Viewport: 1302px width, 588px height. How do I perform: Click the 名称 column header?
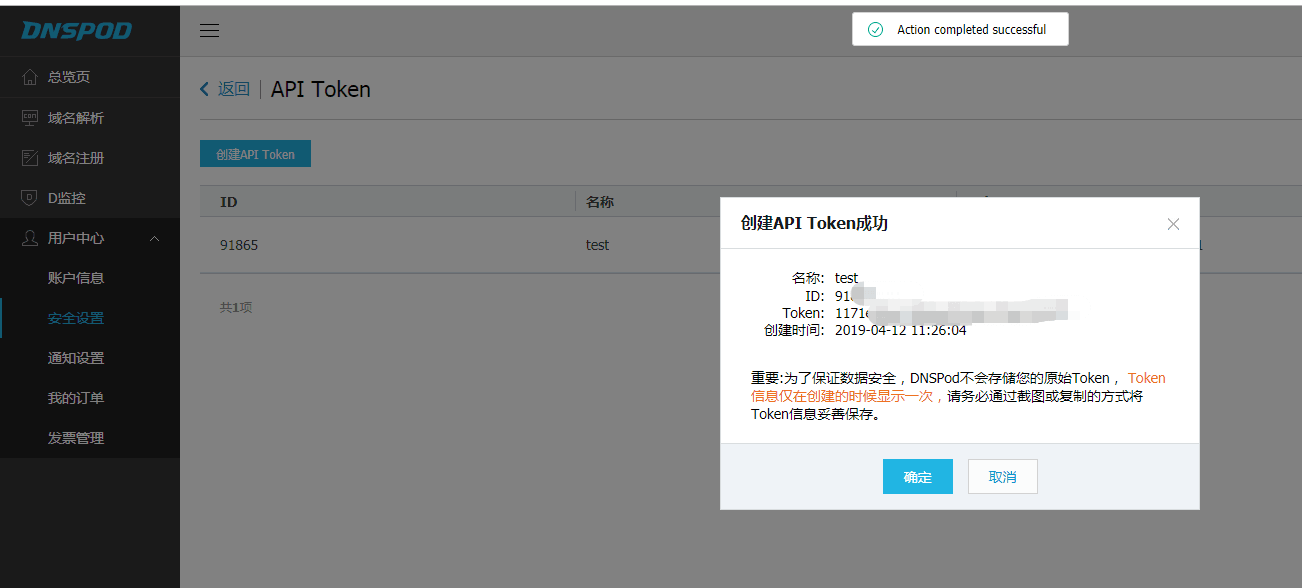[x=600, y=202]
